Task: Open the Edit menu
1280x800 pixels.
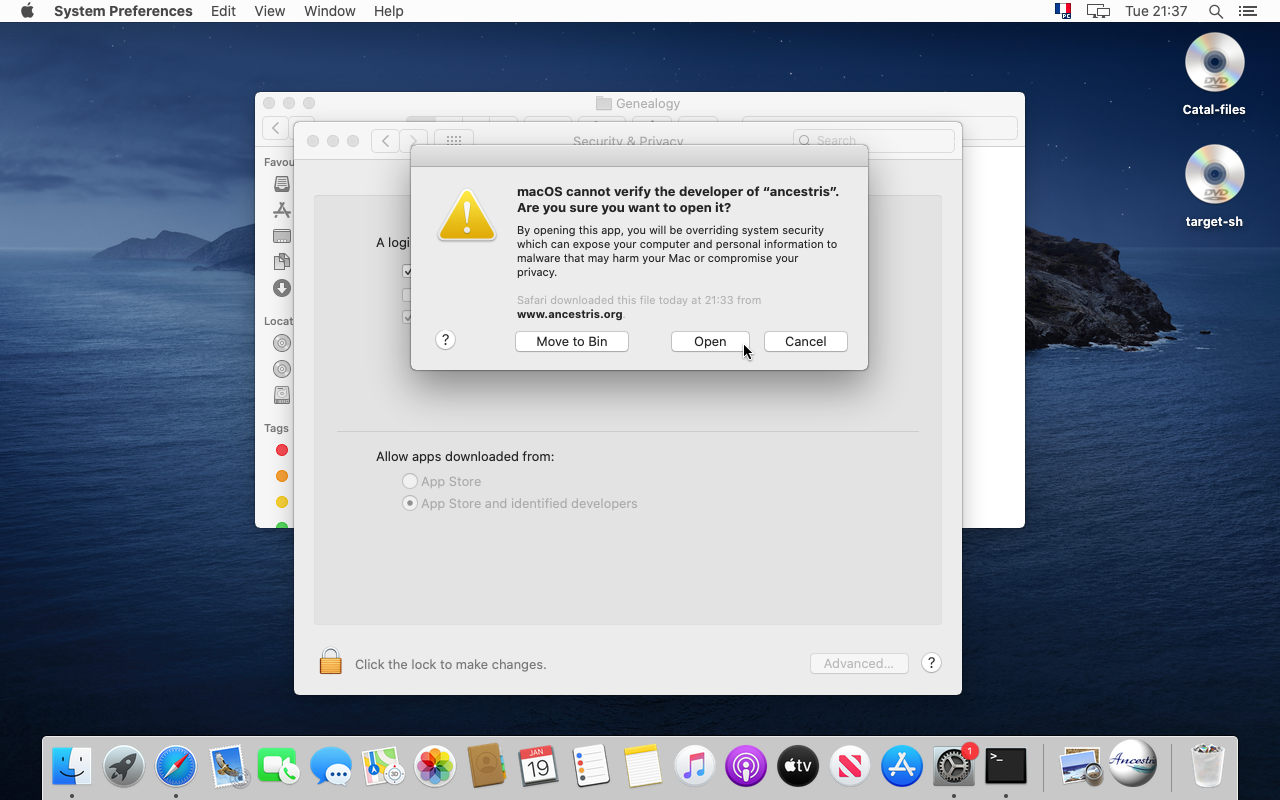Action: (223, 11)
